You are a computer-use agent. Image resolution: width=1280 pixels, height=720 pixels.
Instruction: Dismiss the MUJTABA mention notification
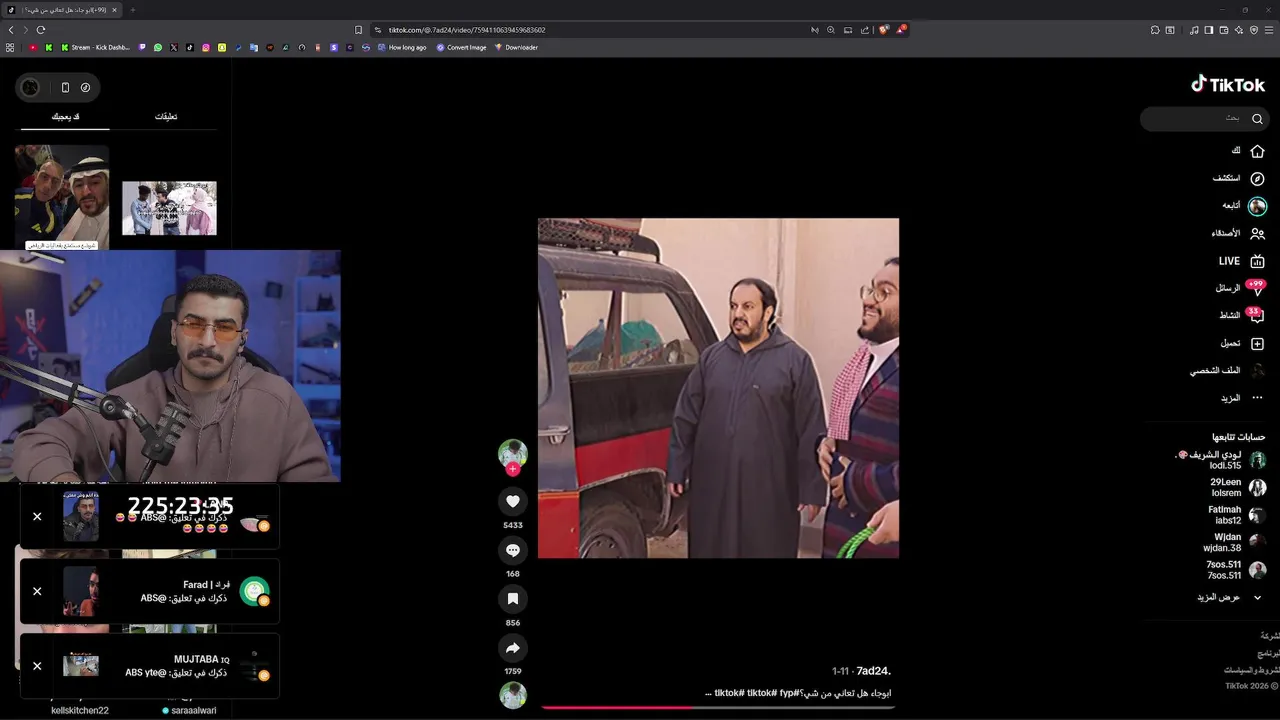[x=37, y=666]
